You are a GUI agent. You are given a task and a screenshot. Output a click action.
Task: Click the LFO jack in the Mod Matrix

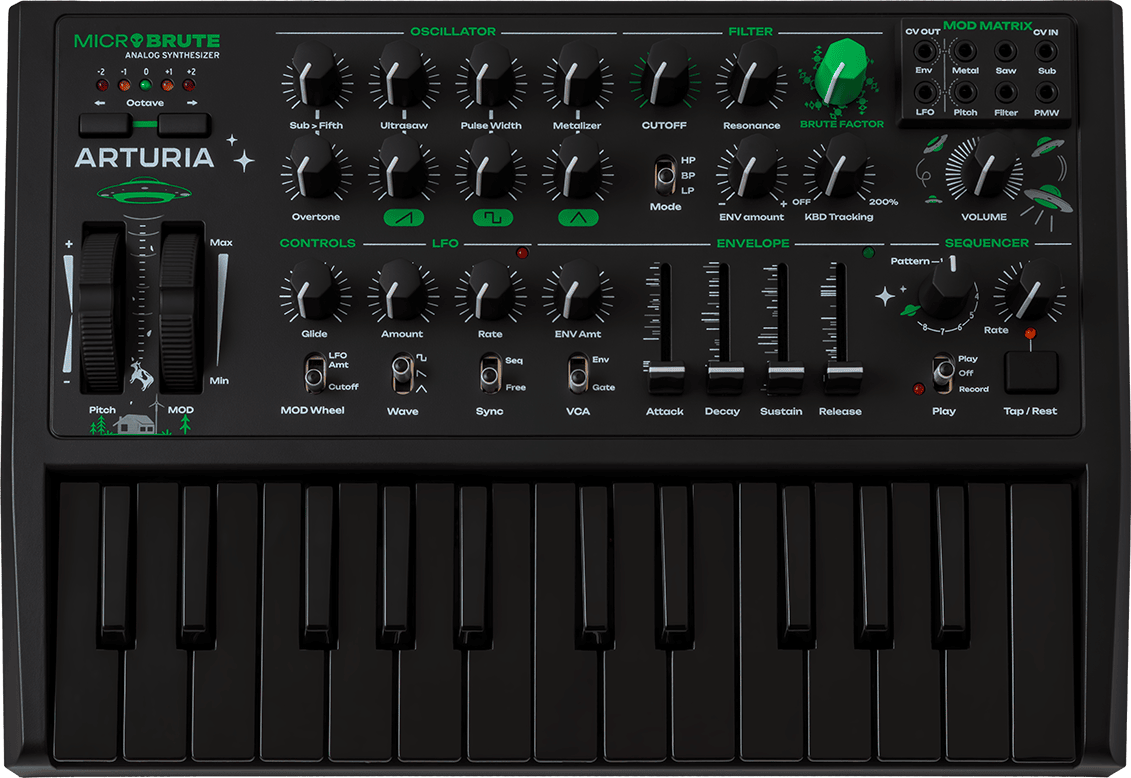click(x=927, y=92)
